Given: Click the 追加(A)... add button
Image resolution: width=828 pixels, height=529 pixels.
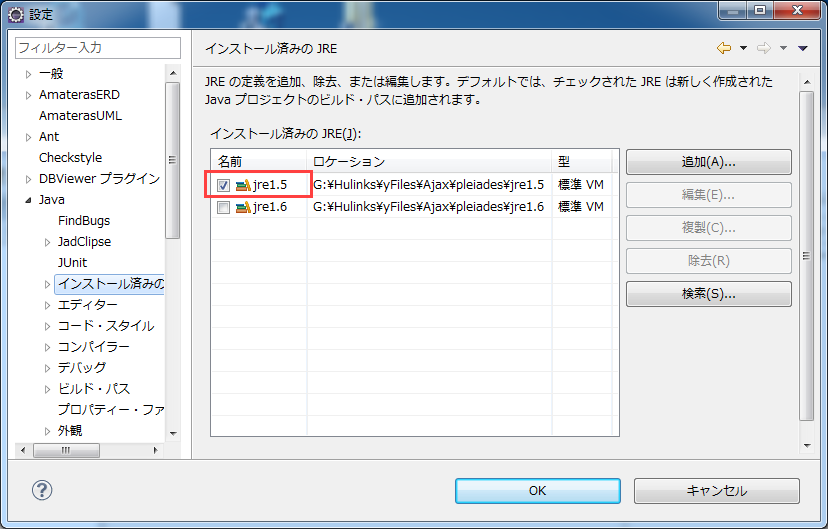Looking at the screenshot, I should (708, 162).
